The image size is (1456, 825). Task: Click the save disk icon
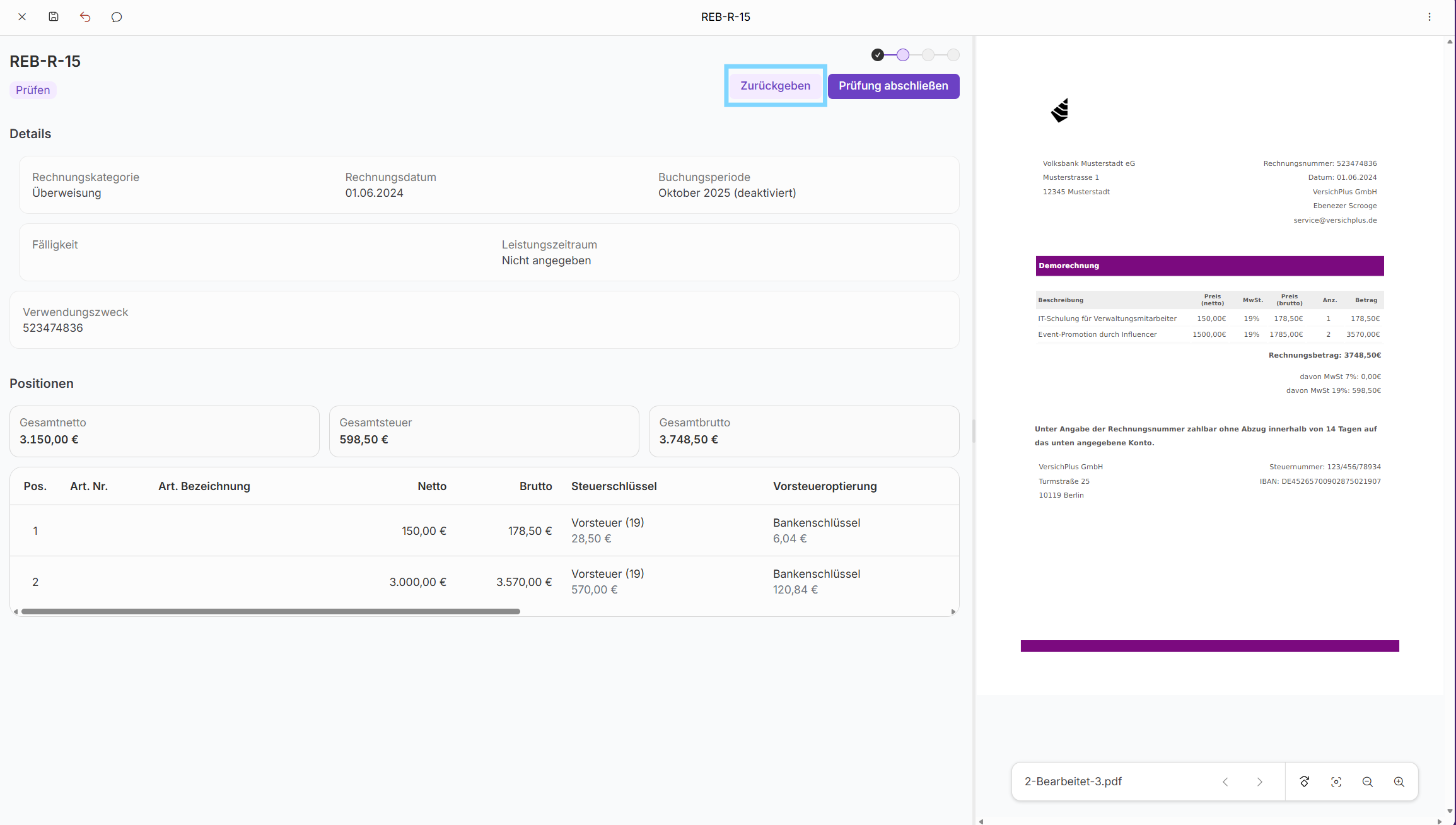point(54,17)
